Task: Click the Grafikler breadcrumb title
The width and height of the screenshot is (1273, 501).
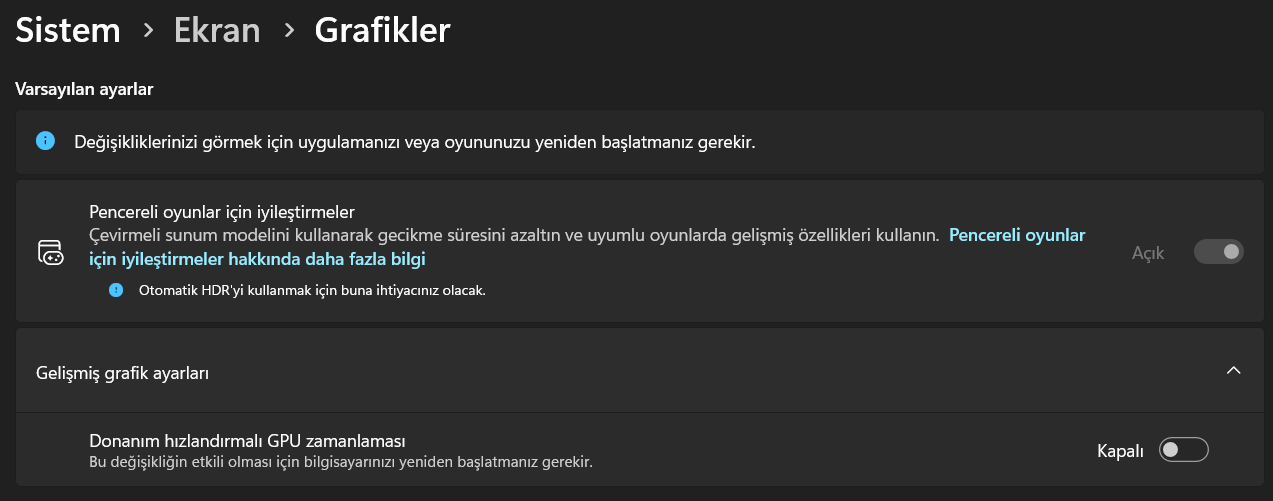Action: click(382, 31)
